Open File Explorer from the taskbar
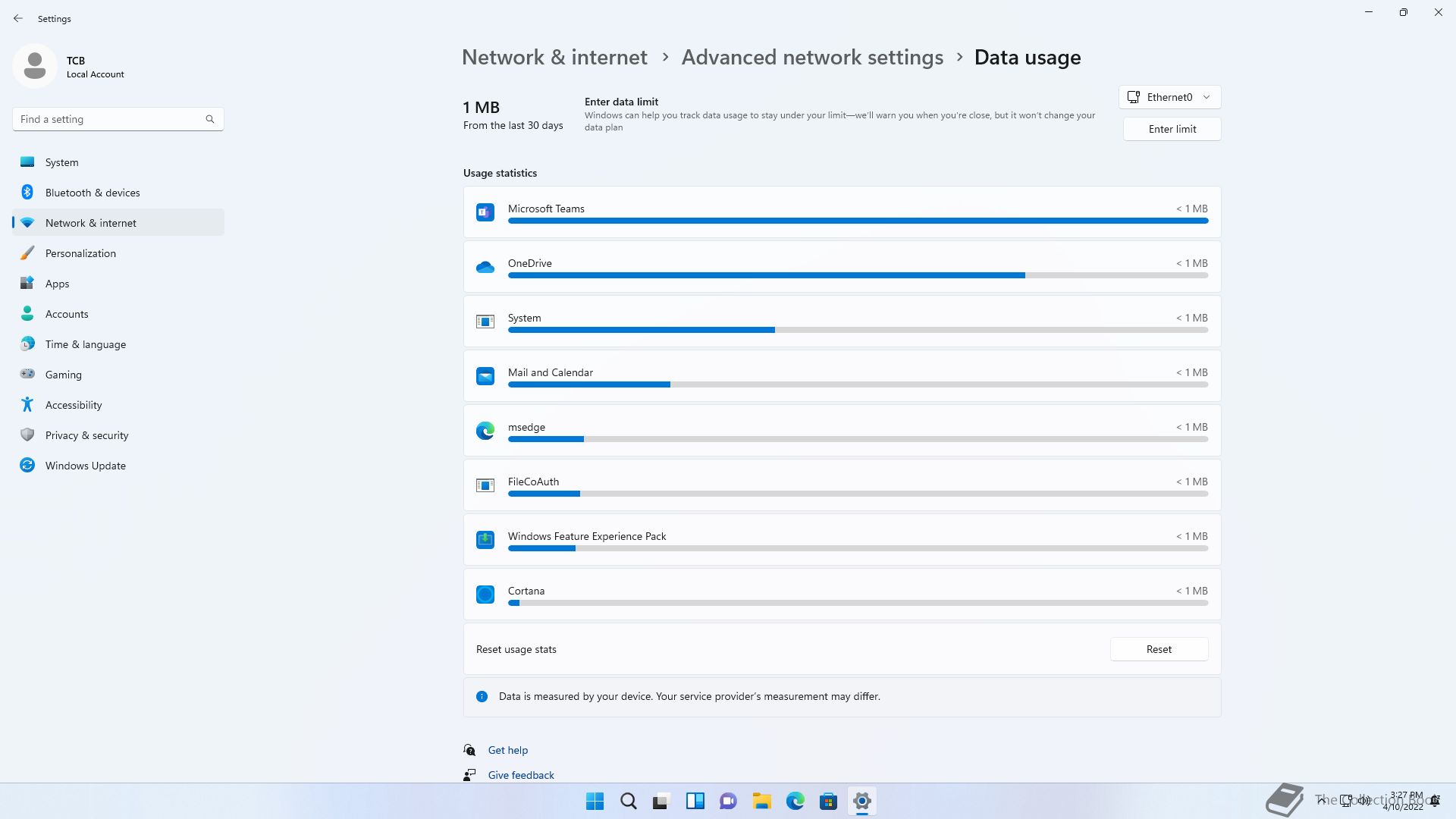Viewport: 1456px width, 819px height. tap(762, 801)
